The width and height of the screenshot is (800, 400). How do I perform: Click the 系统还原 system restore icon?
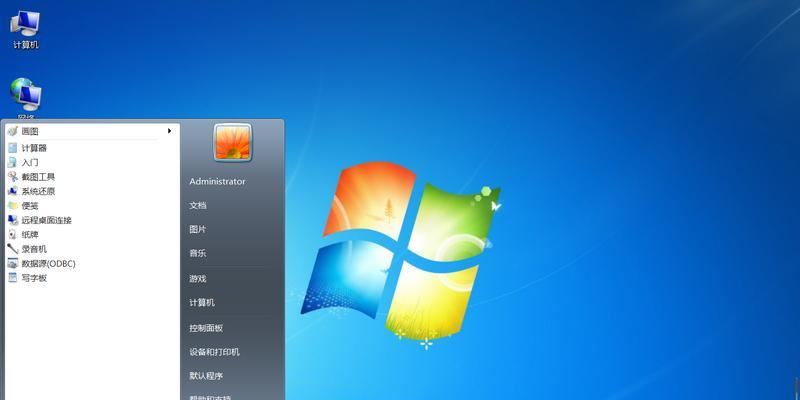click(13, 191)
